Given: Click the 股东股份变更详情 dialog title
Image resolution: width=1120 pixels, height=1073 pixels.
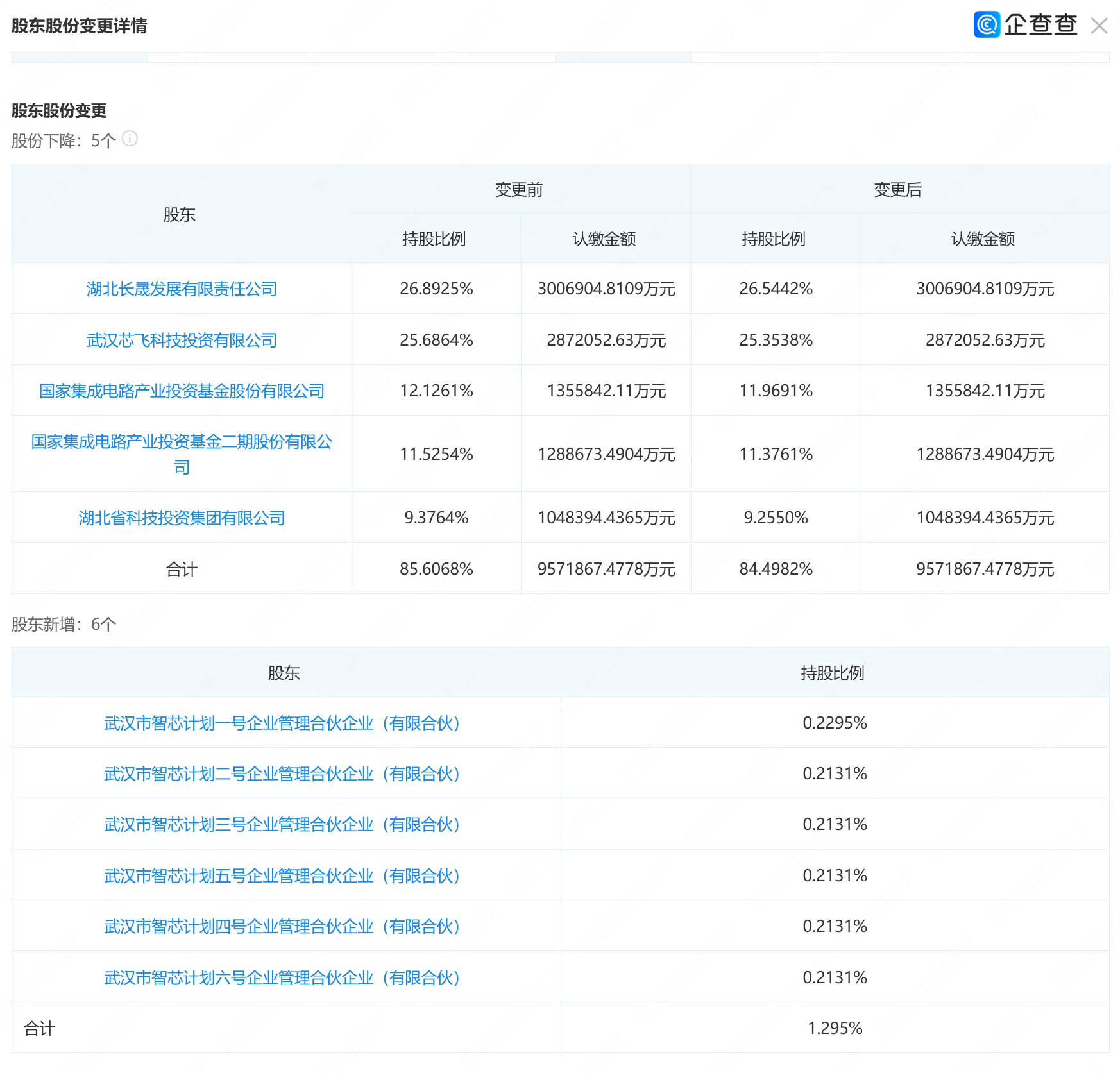Looking at the screenshot, I should 80,26.
